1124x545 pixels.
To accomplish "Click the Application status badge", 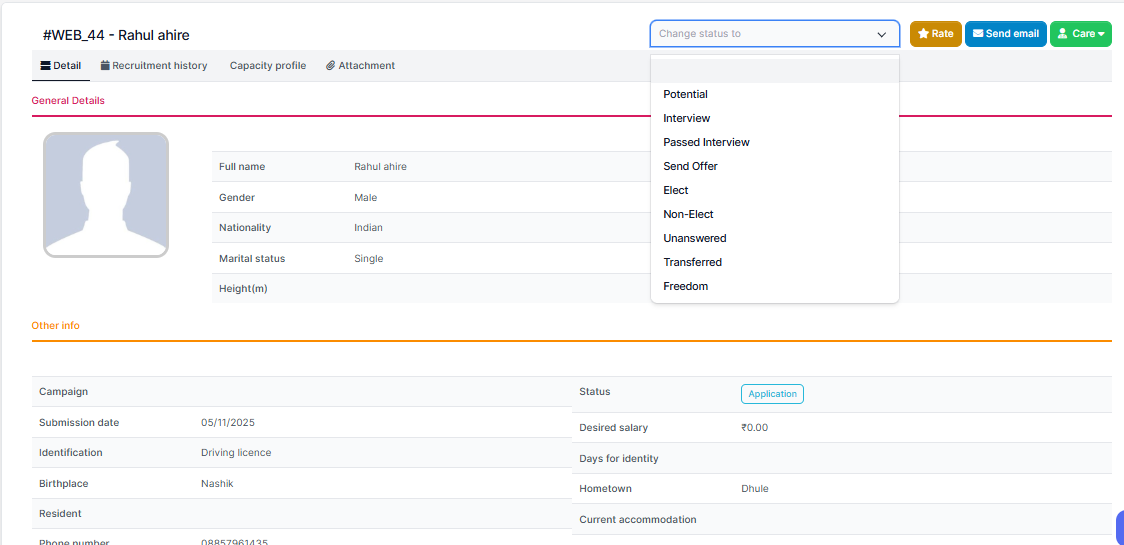I will point(772,394).
